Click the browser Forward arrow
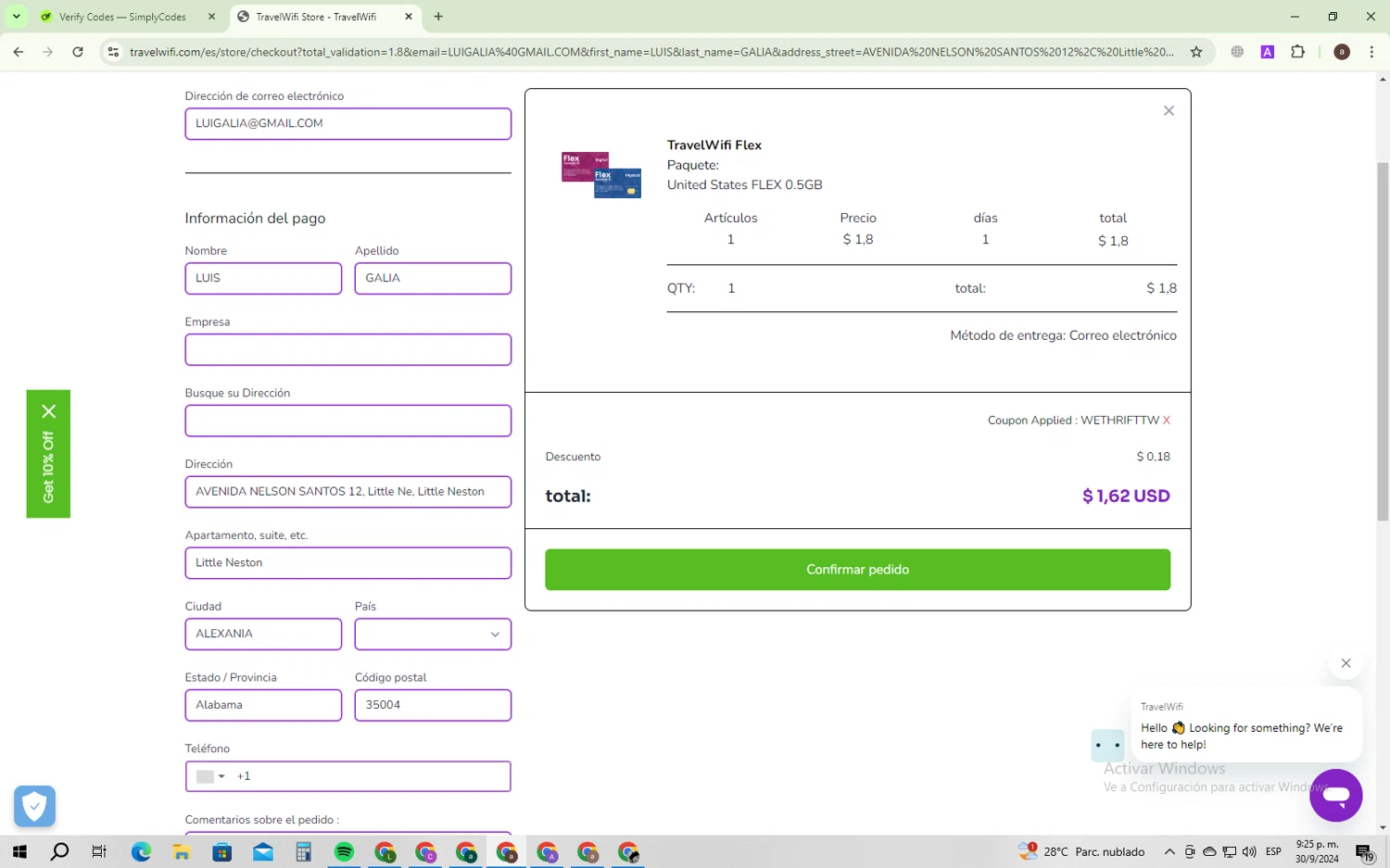 (48, 52)
